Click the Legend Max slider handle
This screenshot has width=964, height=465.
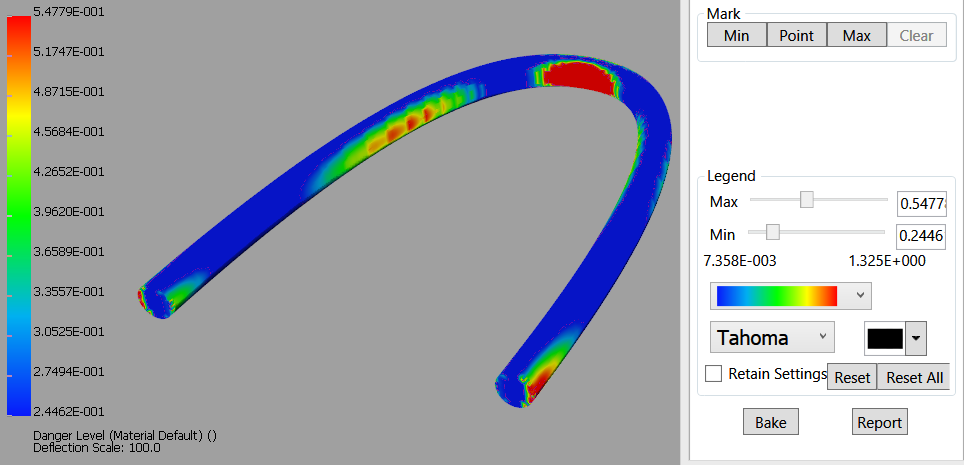click(807, 200)
